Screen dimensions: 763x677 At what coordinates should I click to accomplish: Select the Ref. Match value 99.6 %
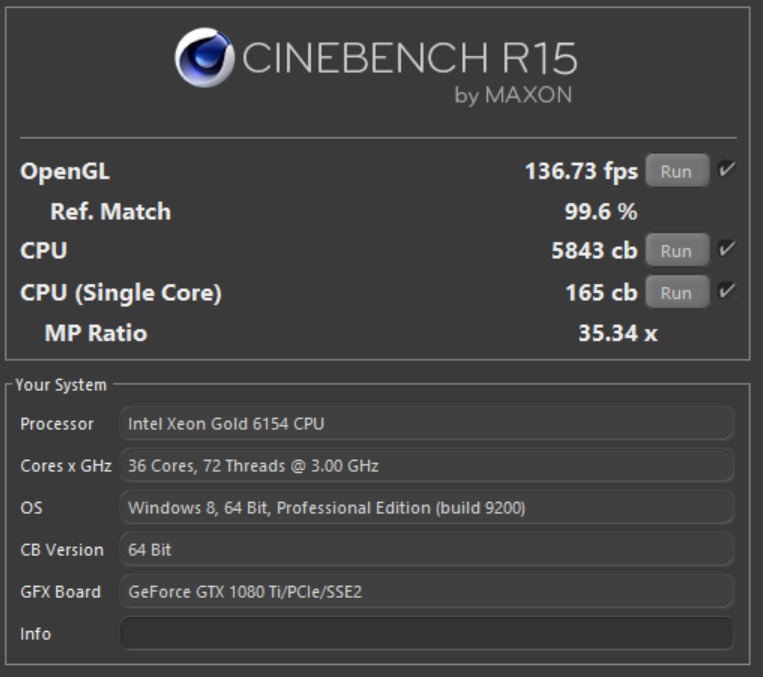click(x=601, y=212)
